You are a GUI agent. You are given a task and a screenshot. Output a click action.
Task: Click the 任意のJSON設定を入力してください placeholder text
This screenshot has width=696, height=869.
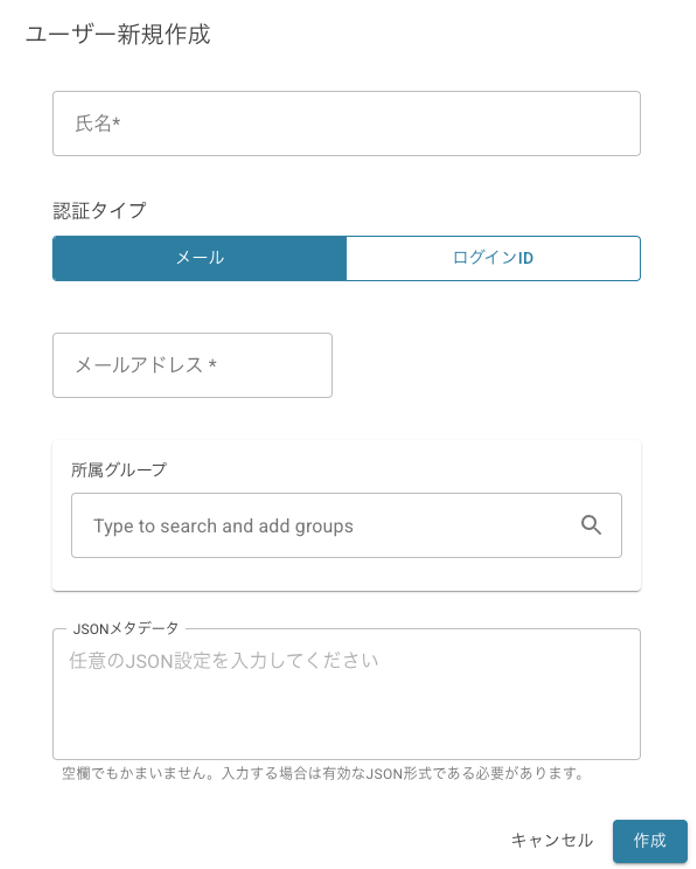click(224, 661)
